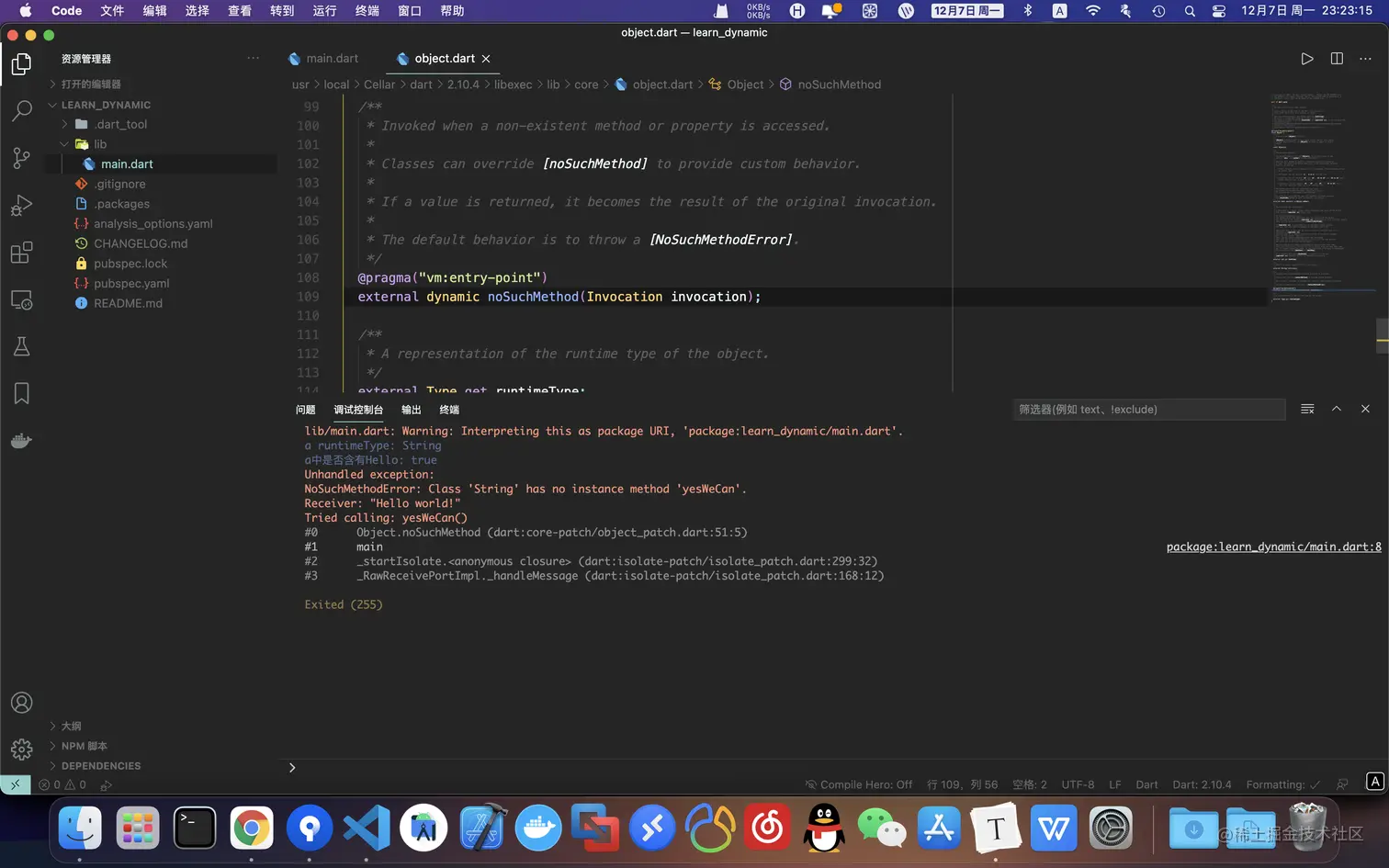This screenshot has width=1389, height=868.
Task: Open the Source Control view
Action: coord(21,158)
